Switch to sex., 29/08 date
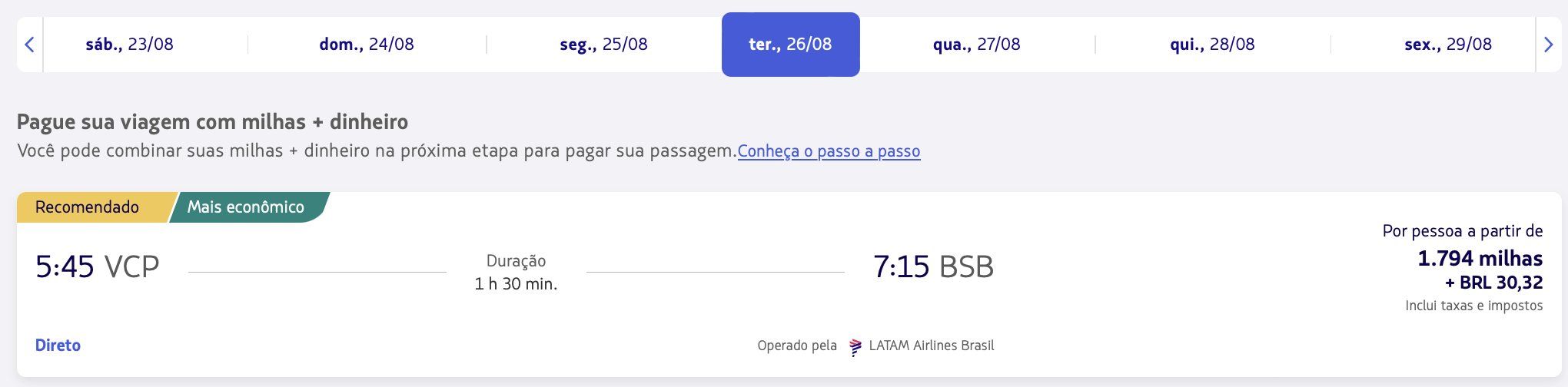The image size is (1568, 387). [x=1448, y=45]
